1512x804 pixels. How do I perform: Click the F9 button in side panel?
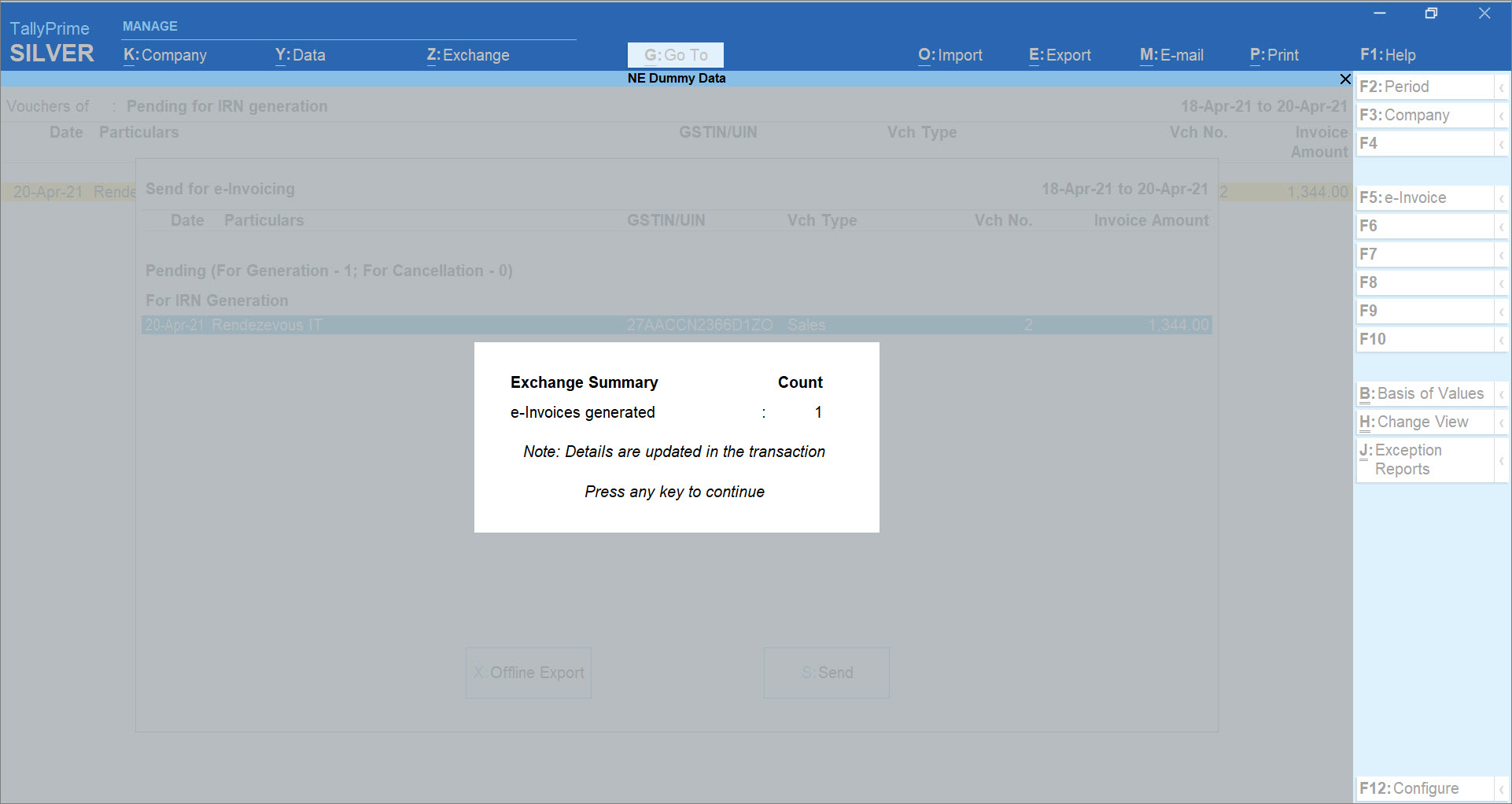(x=1425, y=311)
